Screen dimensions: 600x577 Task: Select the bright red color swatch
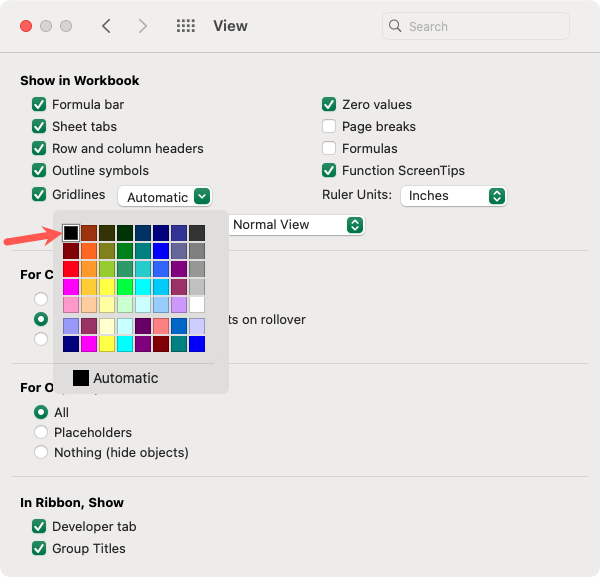[71, 268]
